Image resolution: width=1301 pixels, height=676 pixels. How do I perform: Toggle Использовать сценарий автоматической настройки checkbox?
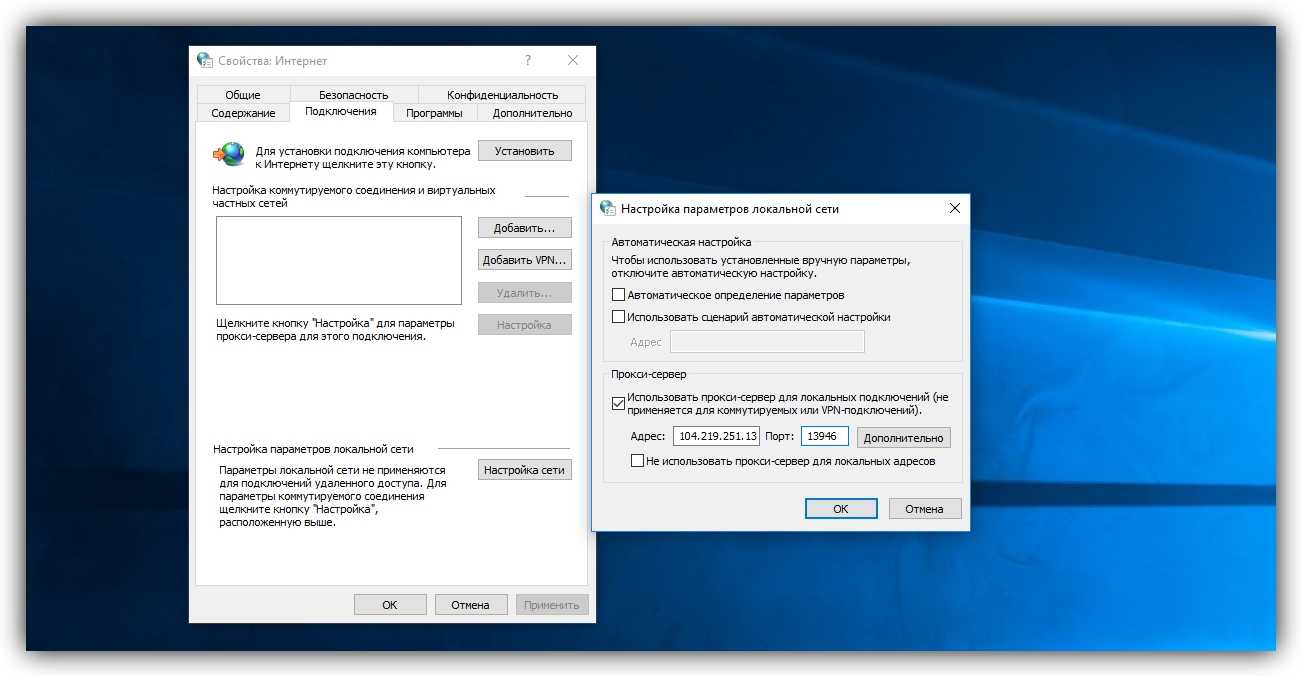tap(618, 317)
